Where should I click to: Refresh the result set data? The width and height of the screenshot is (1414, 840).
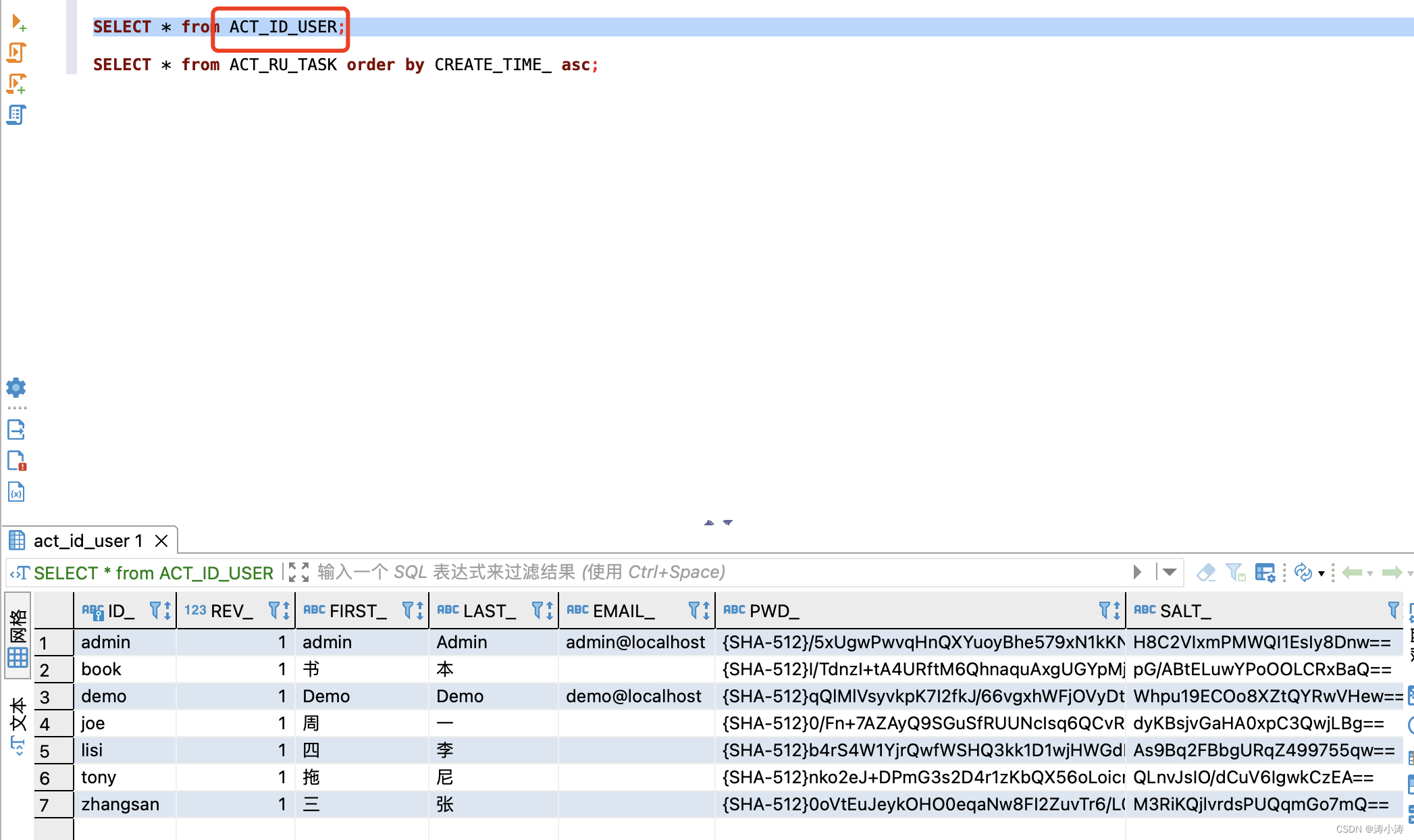(1303, 573)
